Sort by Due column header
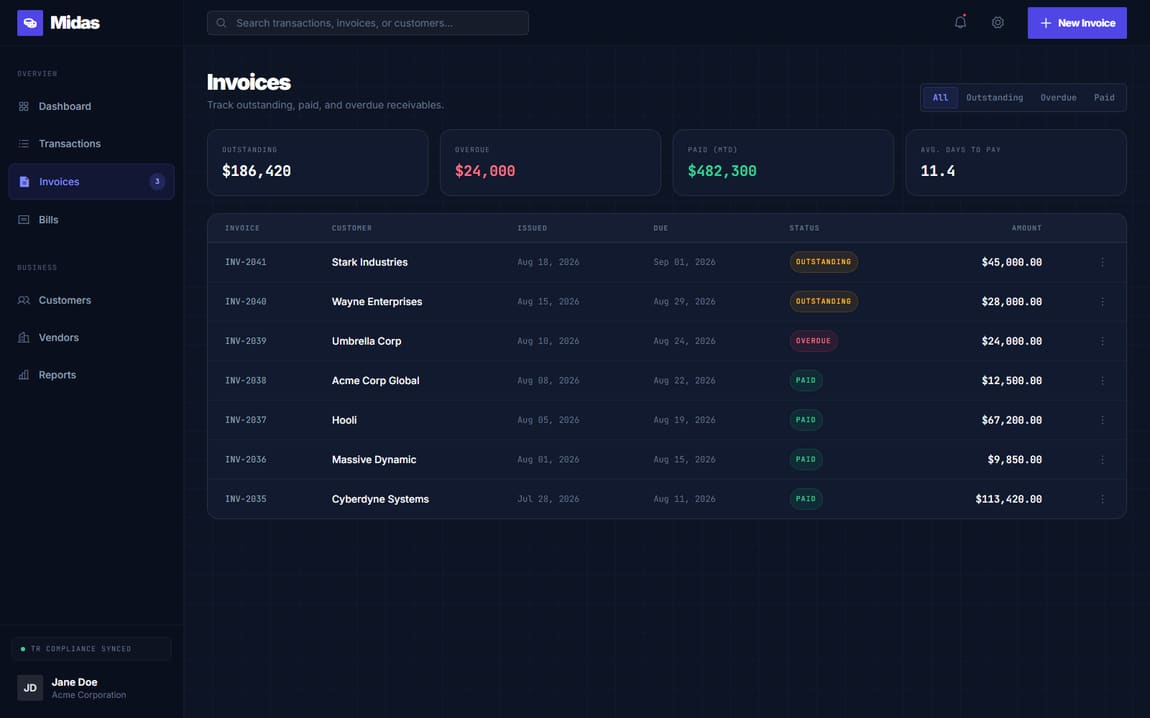 point(661,228)
